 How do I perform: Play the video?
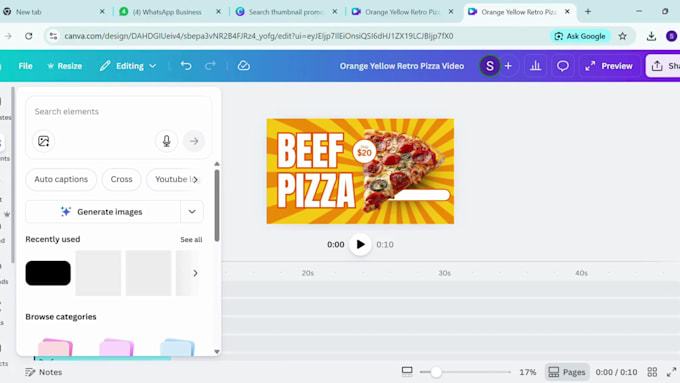pyautogui.click(x=360, y=245)
